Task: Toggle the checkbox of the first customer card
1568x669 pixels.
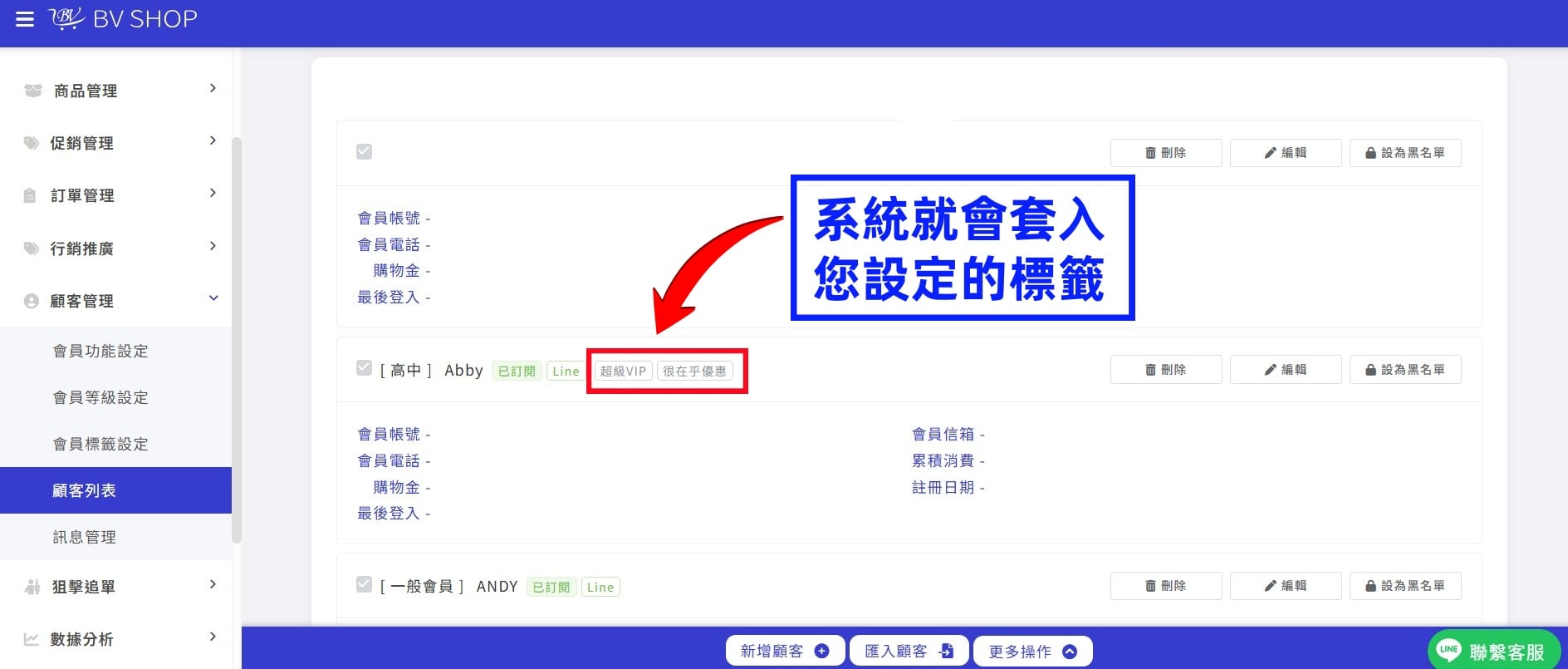Action: click(364, 151)
